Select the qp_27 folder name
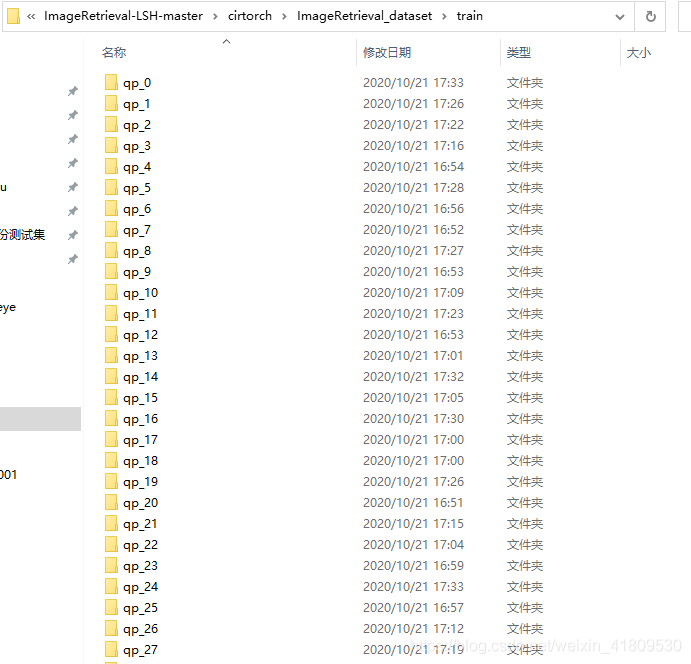This screenshot has width=691, height=664. click(x=140, y=650)
